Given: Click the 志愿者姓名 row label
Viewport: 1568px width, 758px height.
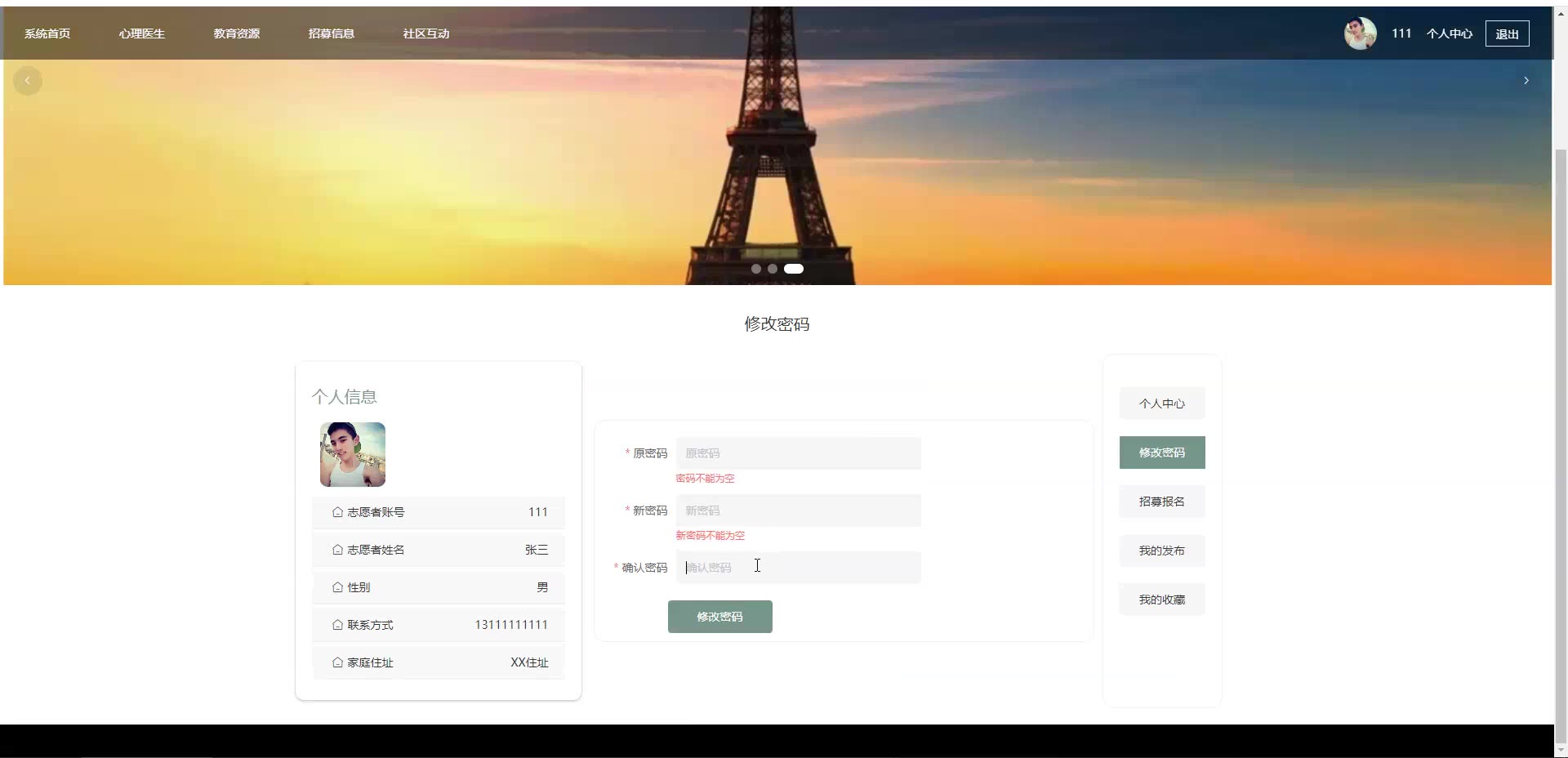Looking at the screenshot, I should pos(376,550).
